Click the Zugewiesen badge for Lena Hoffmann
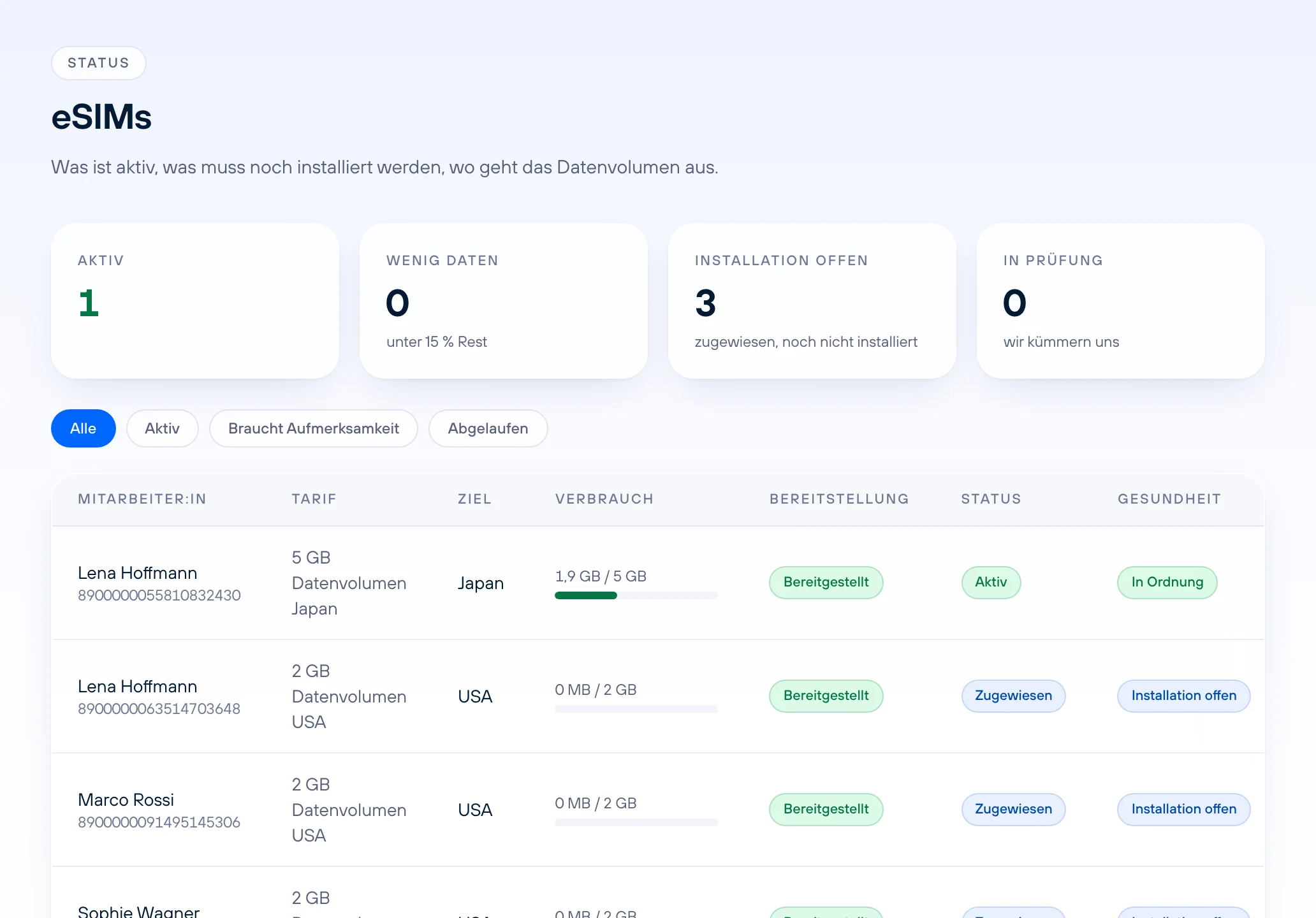The height and width of the screenshot is (918, 1316). click(x=1014, y=696)
